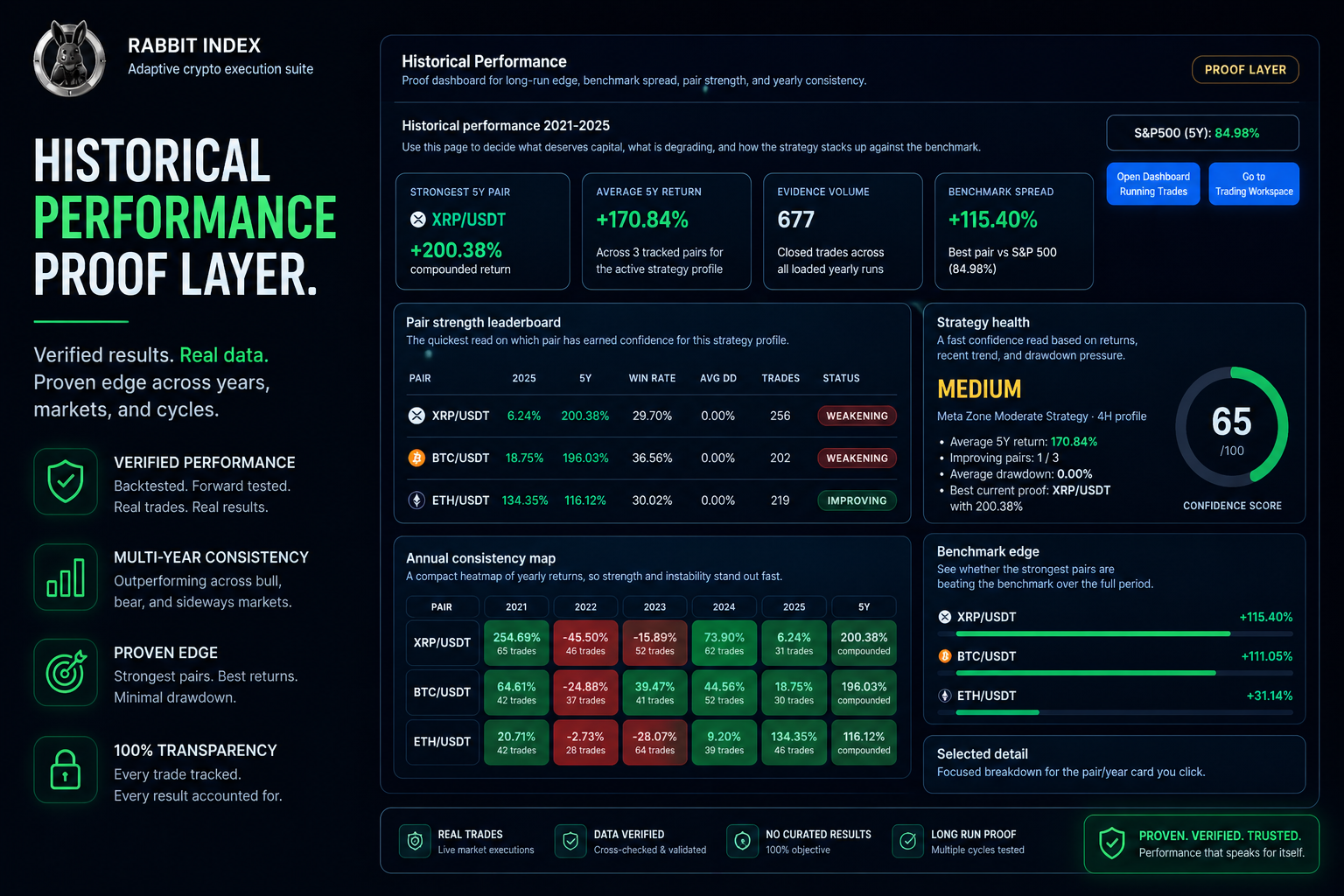1344x896 pixels.
Task: Click the confidence score 65 gauge
Action: [x=1232, y=425]
